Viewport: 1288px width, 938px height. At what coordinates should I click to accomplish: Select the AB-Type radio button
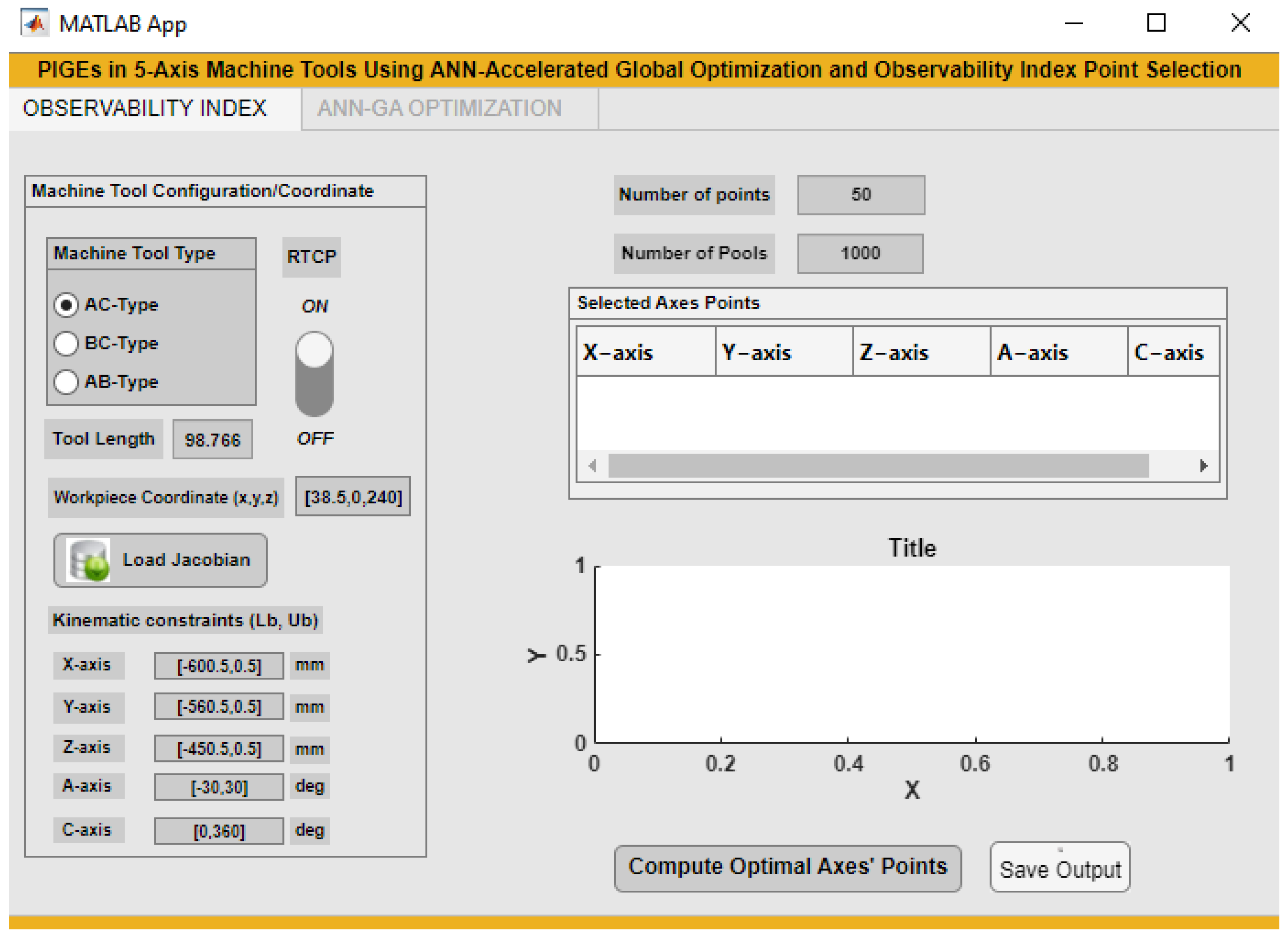66,382
